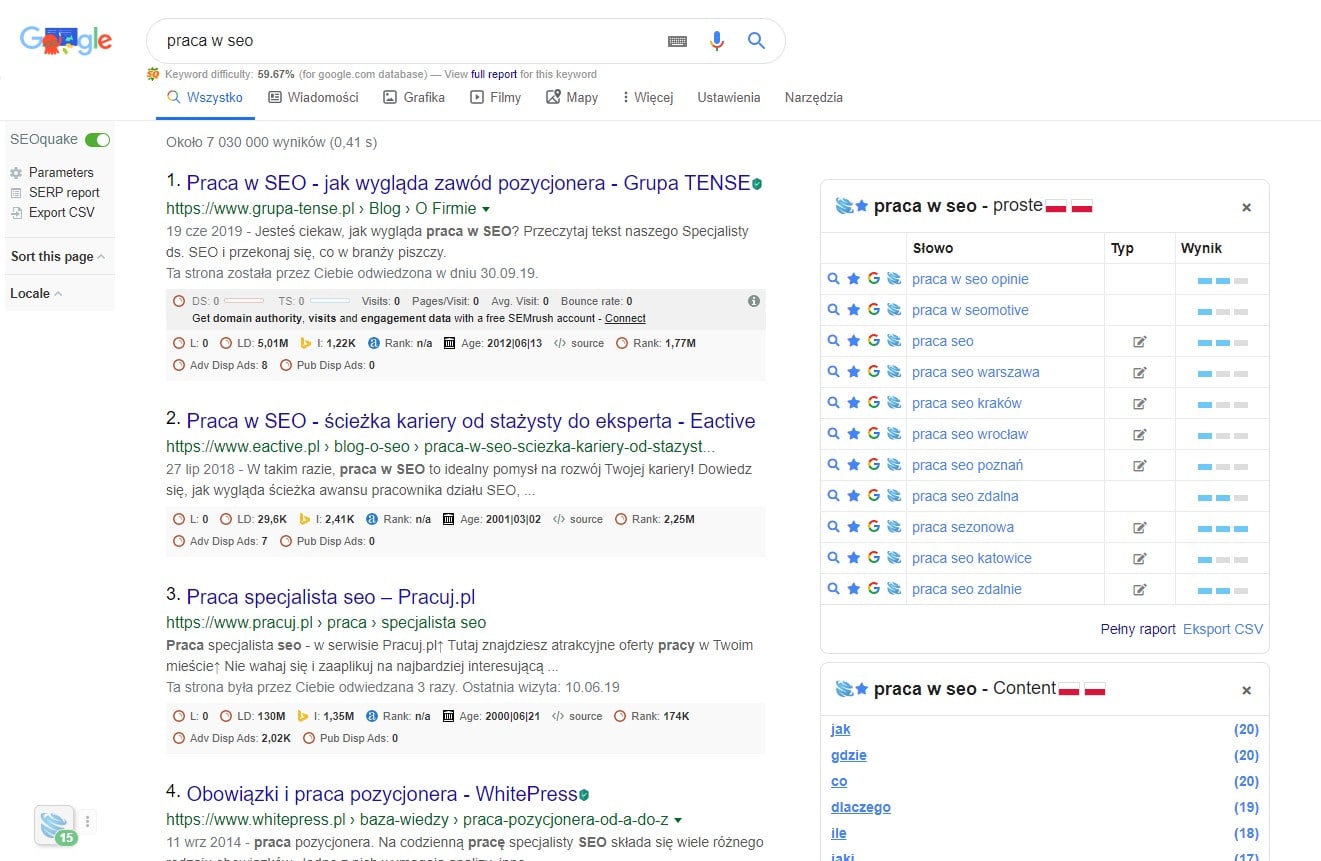Click the SEMrush 'Connect' link
The width and height of the screenshot is (1321, 861).
(x=625, y=318)
